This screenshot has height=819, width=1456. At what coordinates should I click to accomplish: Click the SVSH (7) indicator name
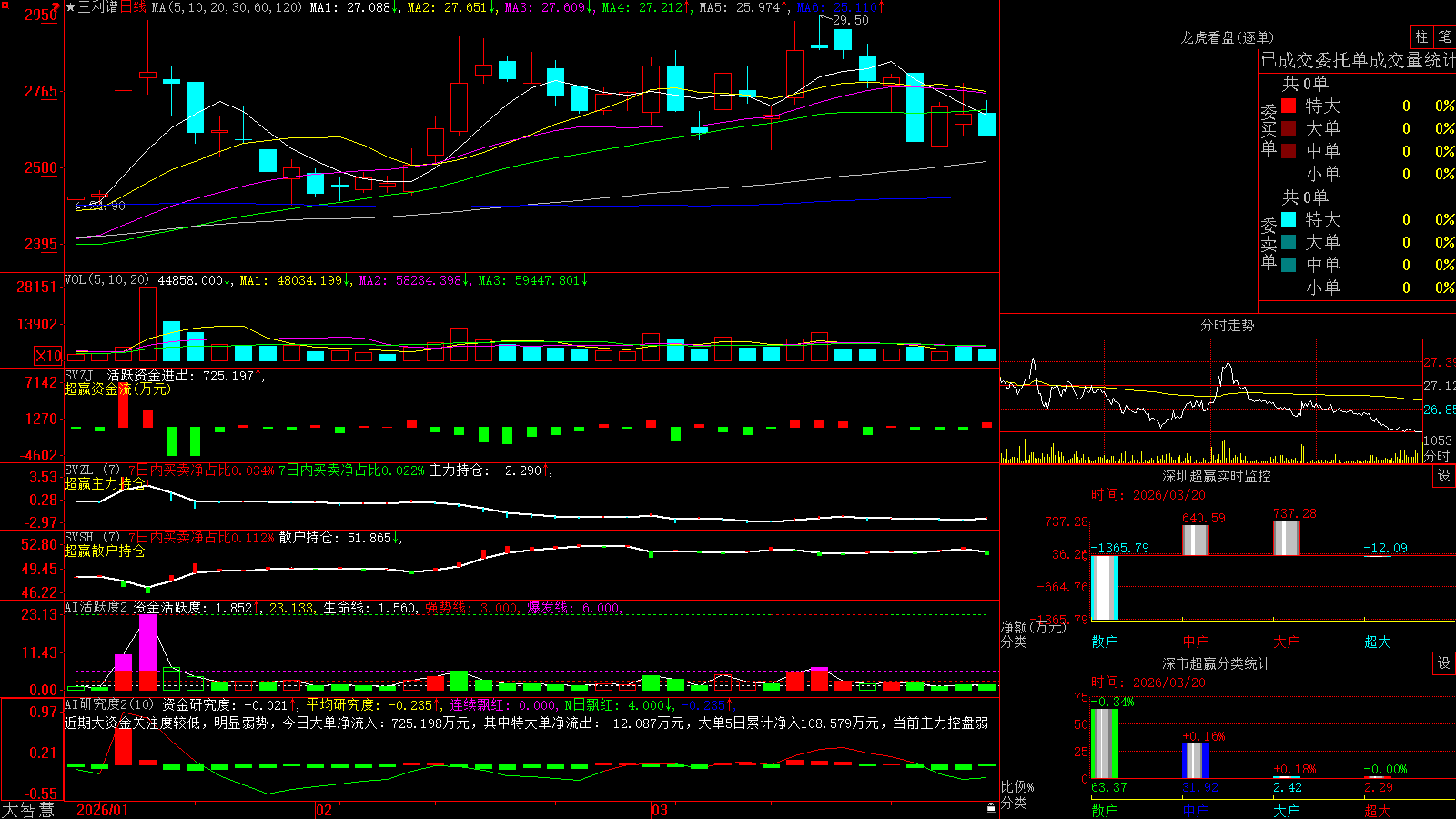[93, 538]
